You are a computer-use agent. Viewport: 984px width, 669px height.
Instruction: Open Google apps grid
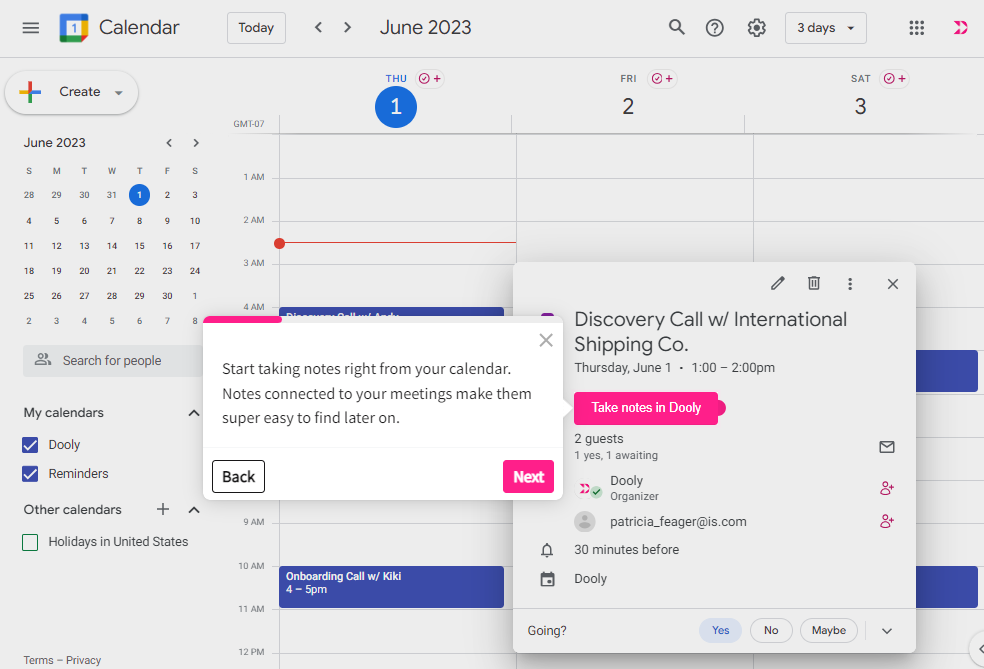coord(917,28)
